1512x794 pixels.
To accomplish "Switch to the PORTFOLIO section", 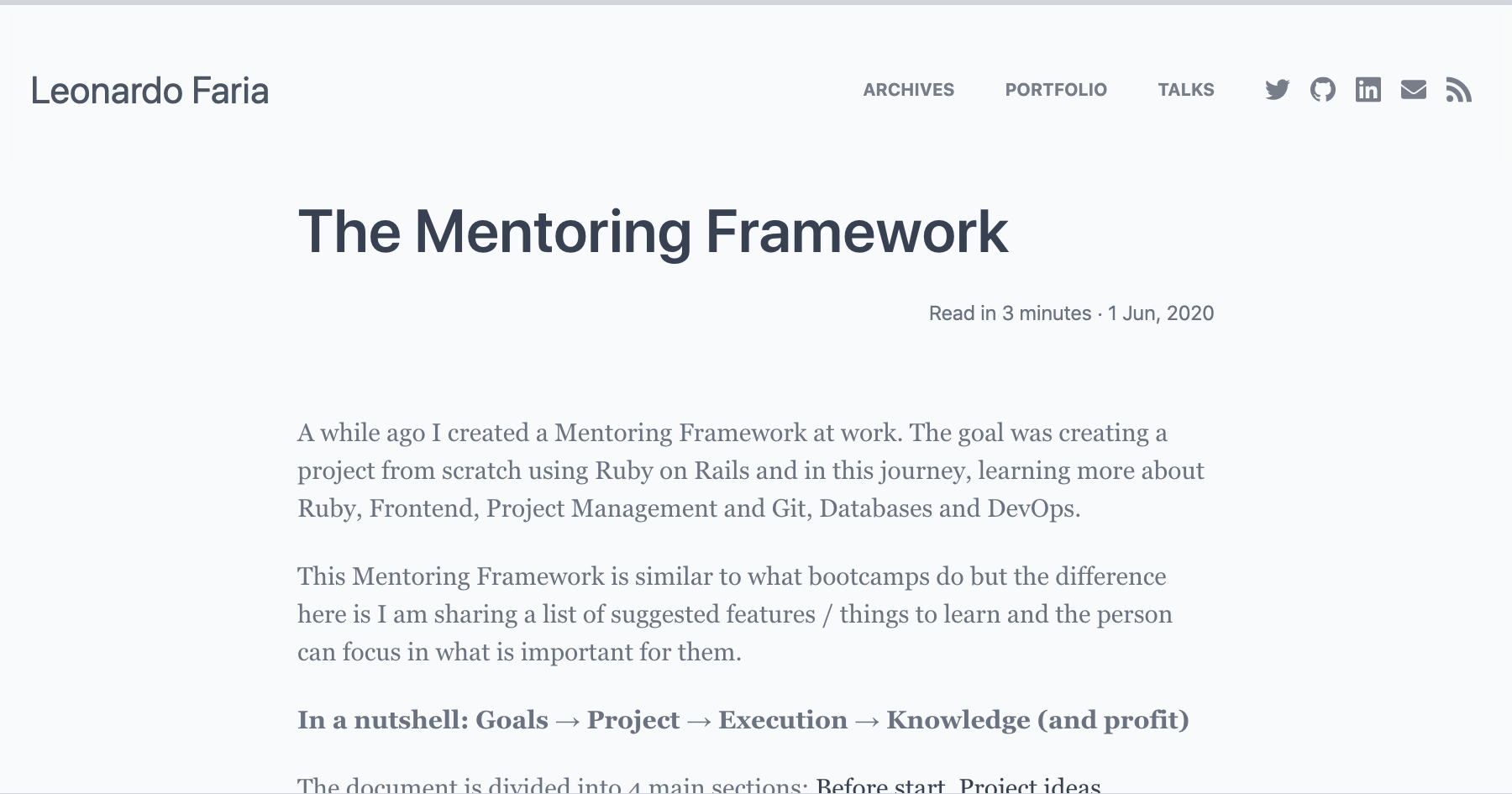I will [x=1056, y=90].
